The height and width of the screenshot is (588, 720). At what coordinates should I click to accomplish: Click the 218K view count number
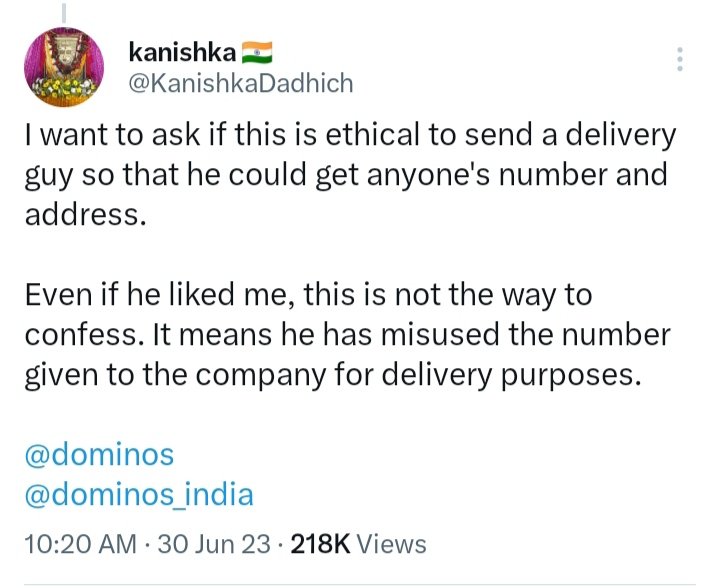[x=319, y=544]
